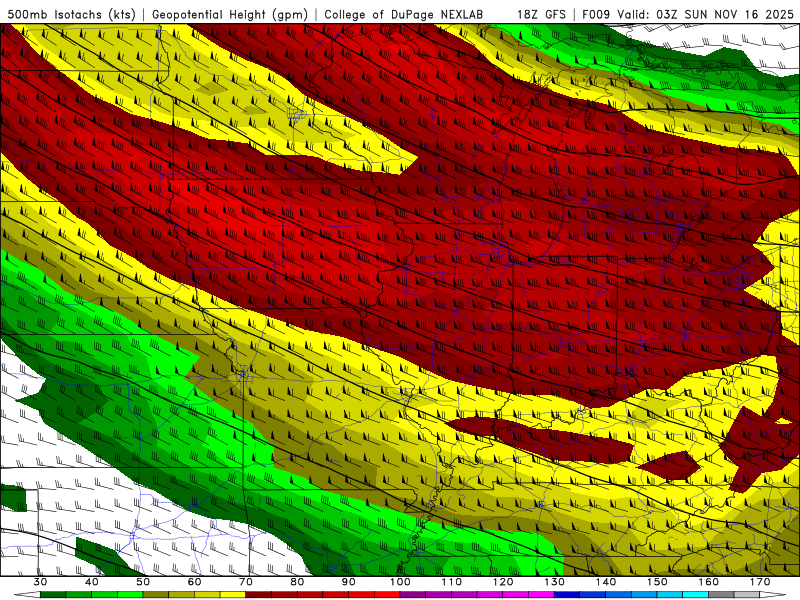This screenshot has width=800, height=600.
Task: Click the olive swatch right of 50
Action: [156, 595]
